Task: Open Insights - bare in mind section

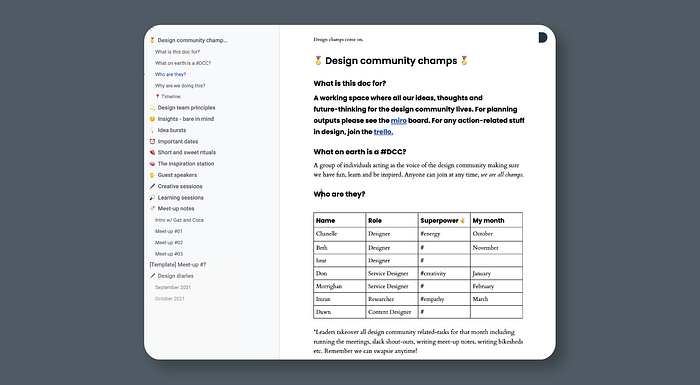Action: 182,119
